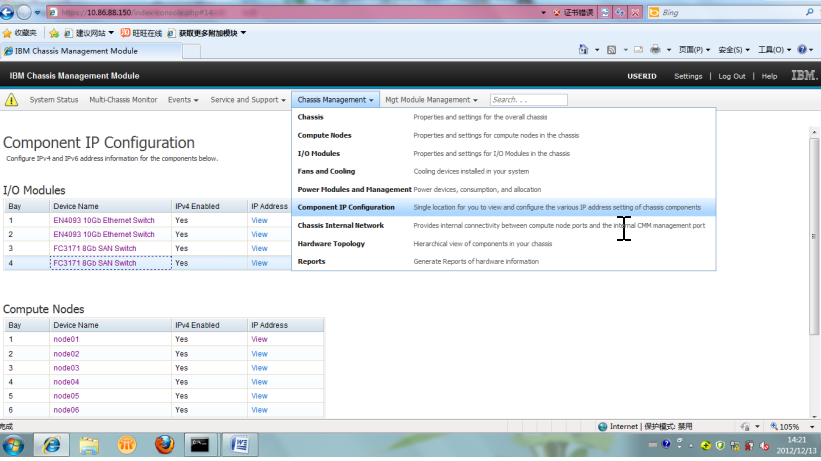
Task: Launch Firefox from the taskbar
Action: (164, 445)
